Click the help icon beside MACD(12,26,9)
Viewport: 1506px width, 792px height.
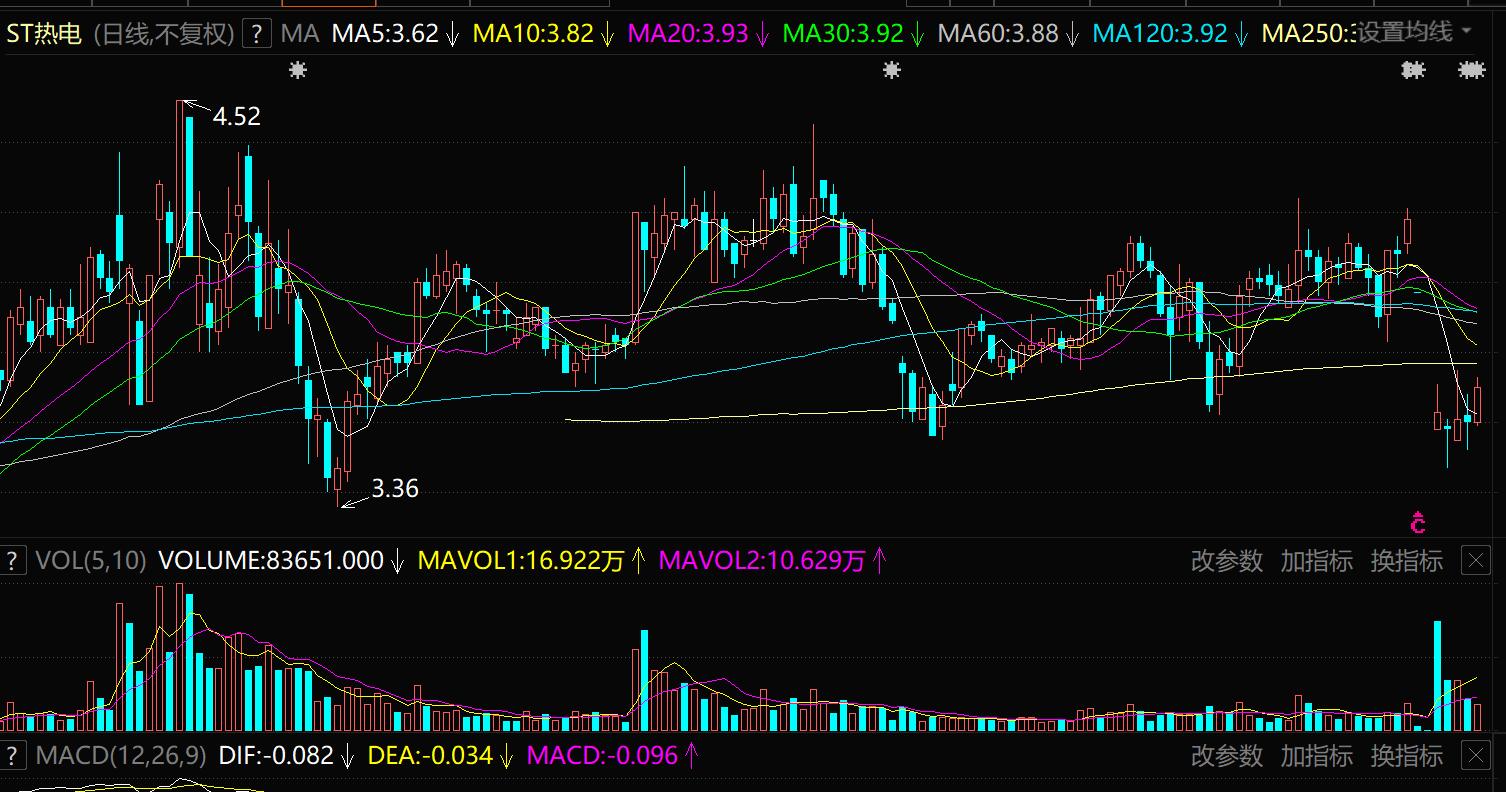pyautogui.click(x=12, y=755)
